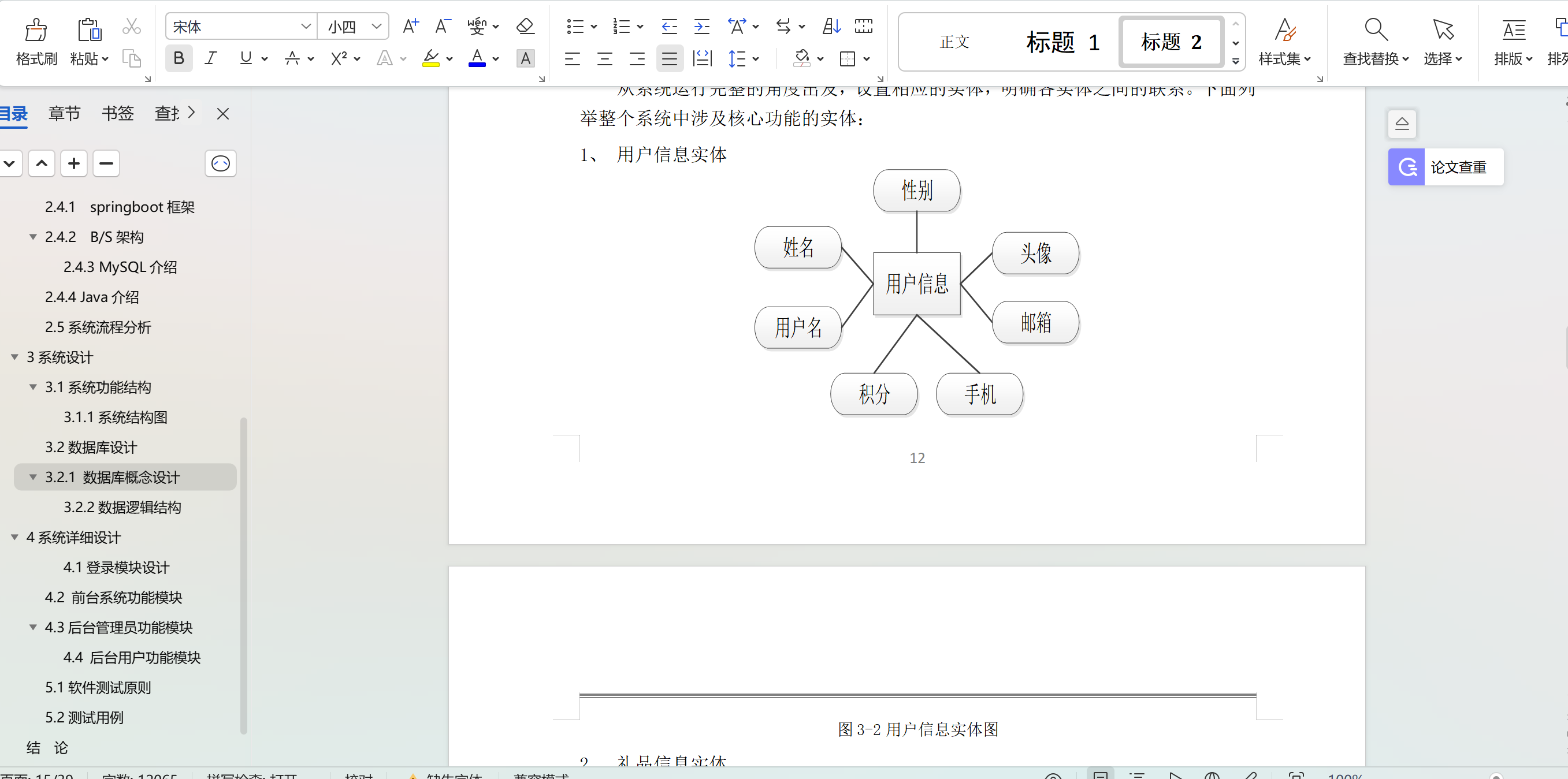The image size is (1568, 779).
Task: Toggle bold formatting
Action: click(179, 58)
